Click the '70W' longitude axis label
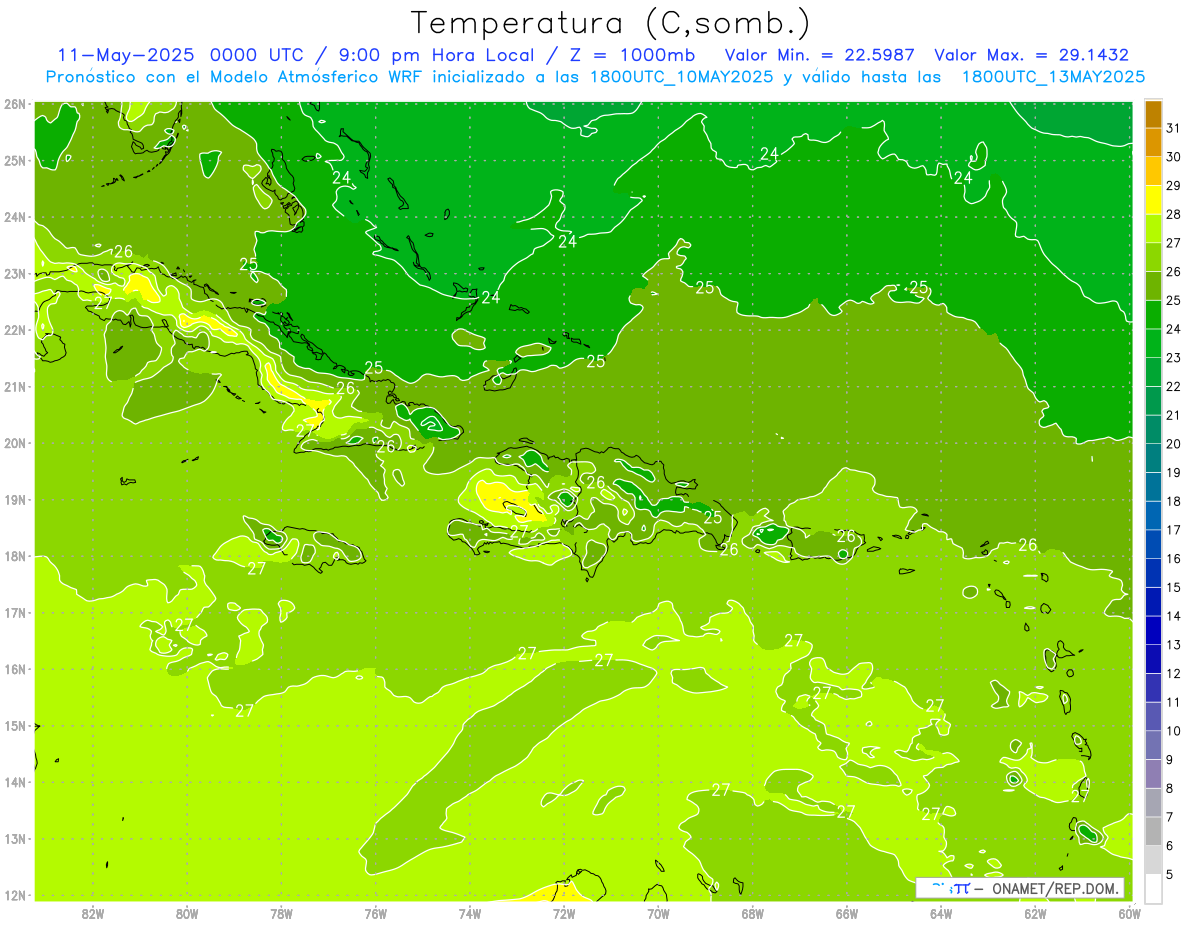 tap(658, 913)
